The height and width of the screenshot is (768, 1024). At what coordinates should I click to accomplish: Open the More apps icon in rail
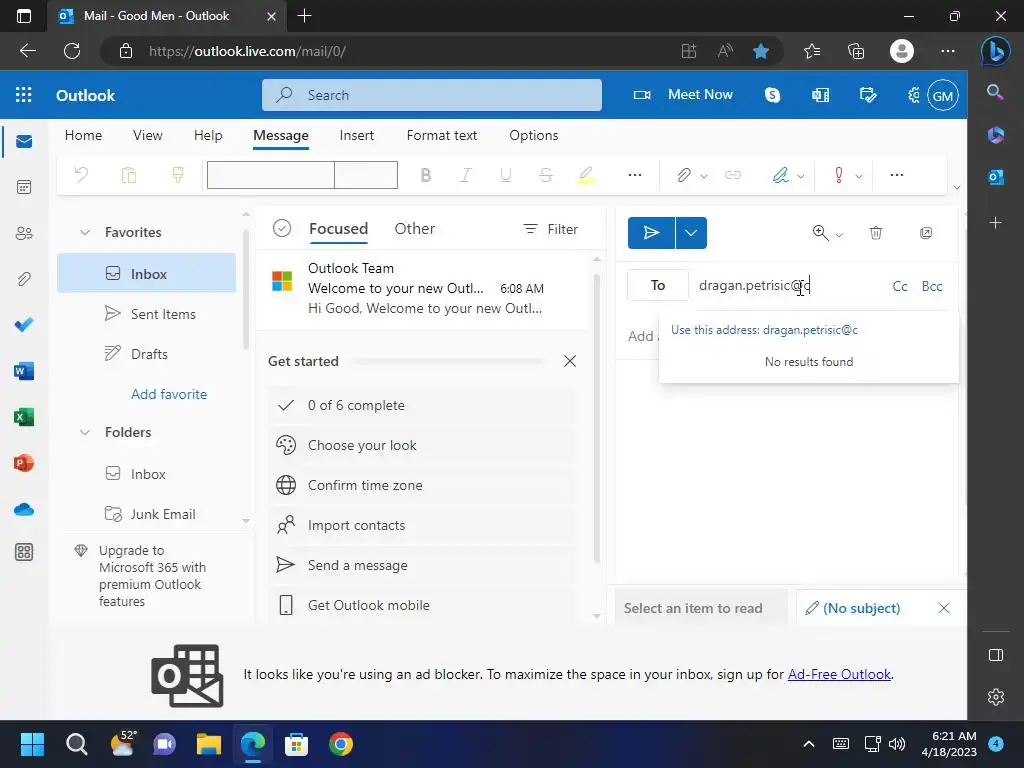click(x=24, y=552)
